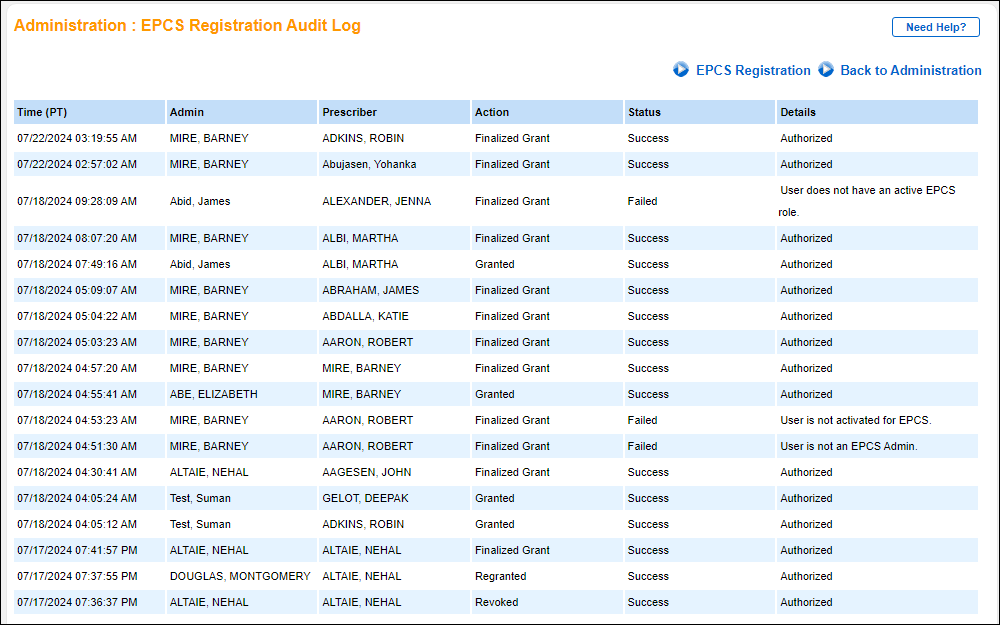
Task: Click the arrow icon before Back to Administration
Action: pos(826,70)
